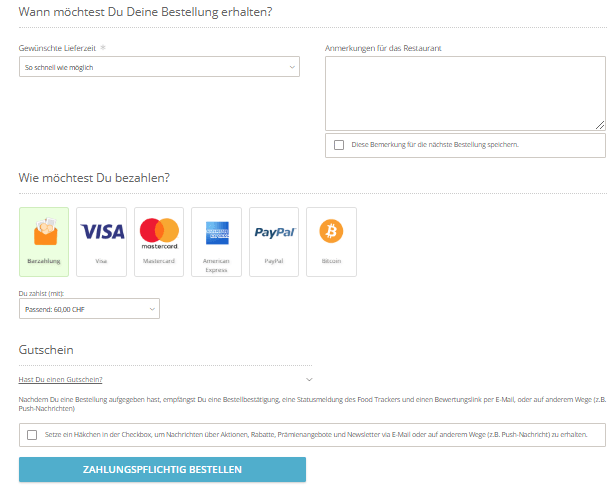Screen dimensions: 613x493
Task: Enable saving remark for next order
Action: (x=340, y=145)
